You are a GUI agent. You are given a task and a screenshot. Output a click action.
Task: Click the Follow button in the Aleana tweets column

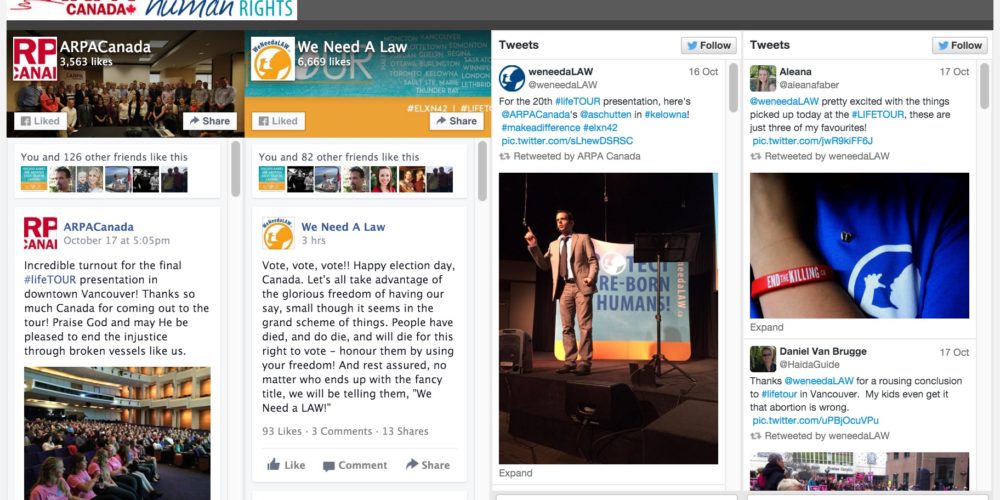(x=960, y=45)
